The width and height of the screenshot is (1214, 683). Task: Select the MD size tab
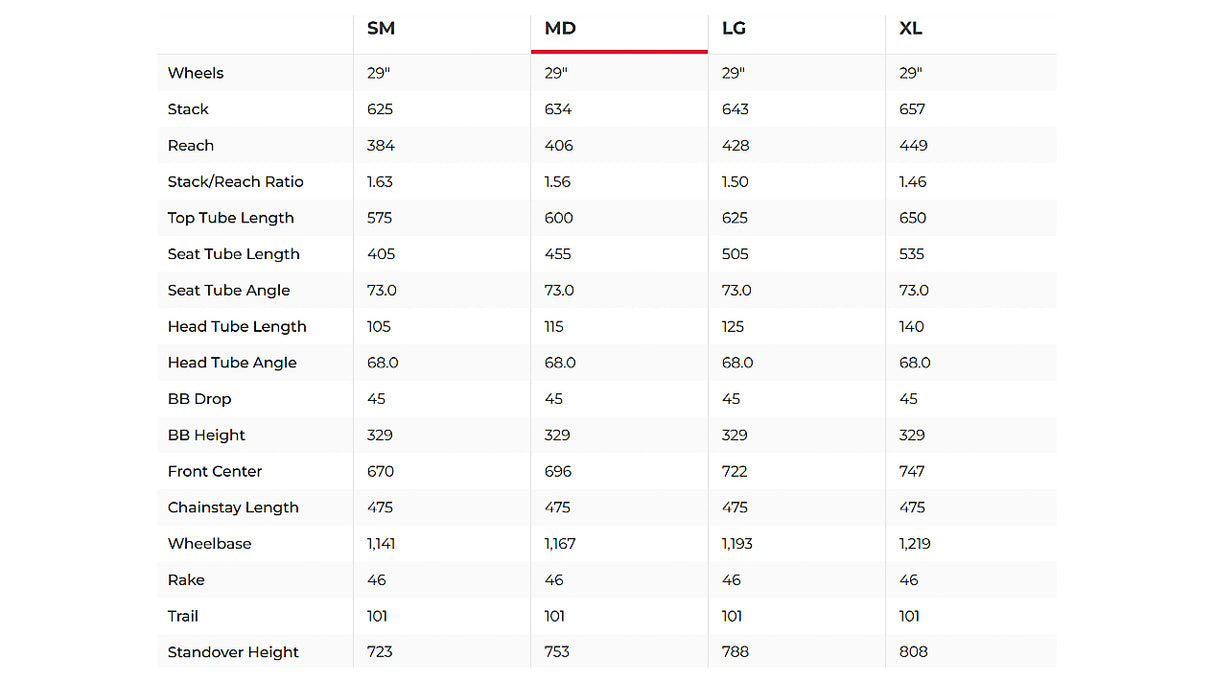(560, 29)
